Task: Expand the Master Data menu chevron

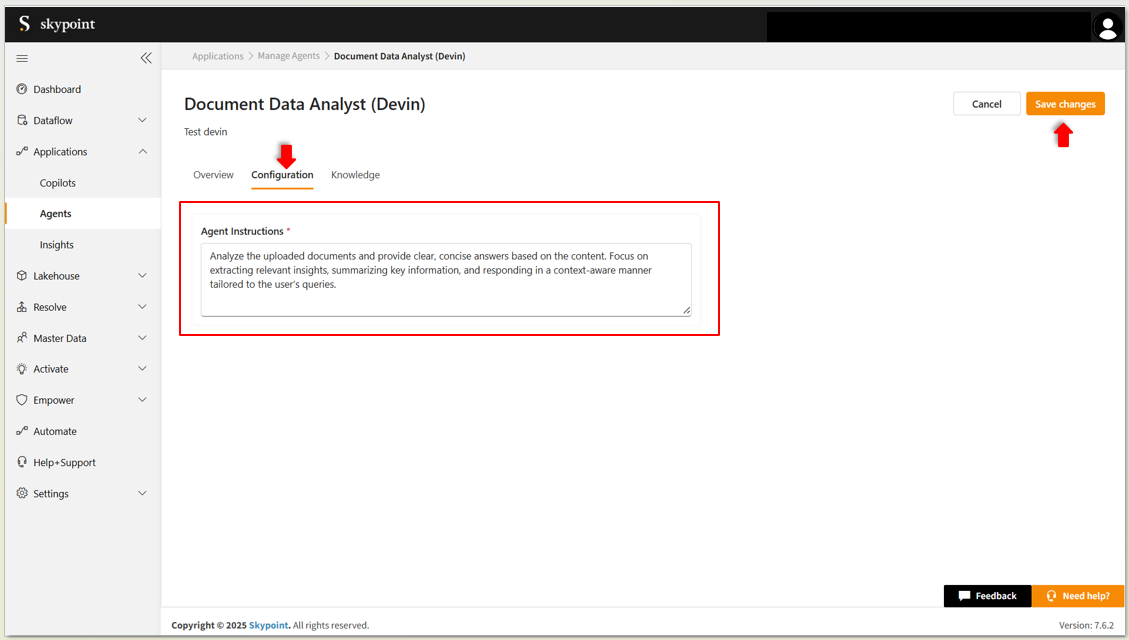Action: click(x=142, y=338)
